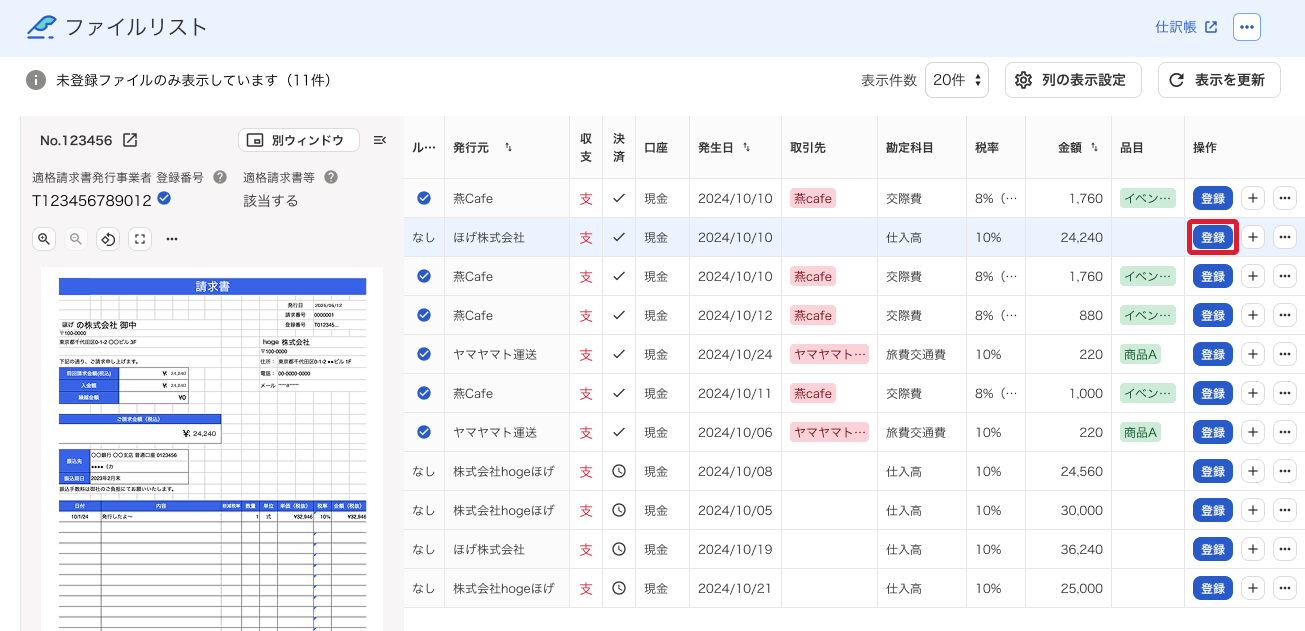Click the clock status icon on 2024/10/21 row

(619, 588)
